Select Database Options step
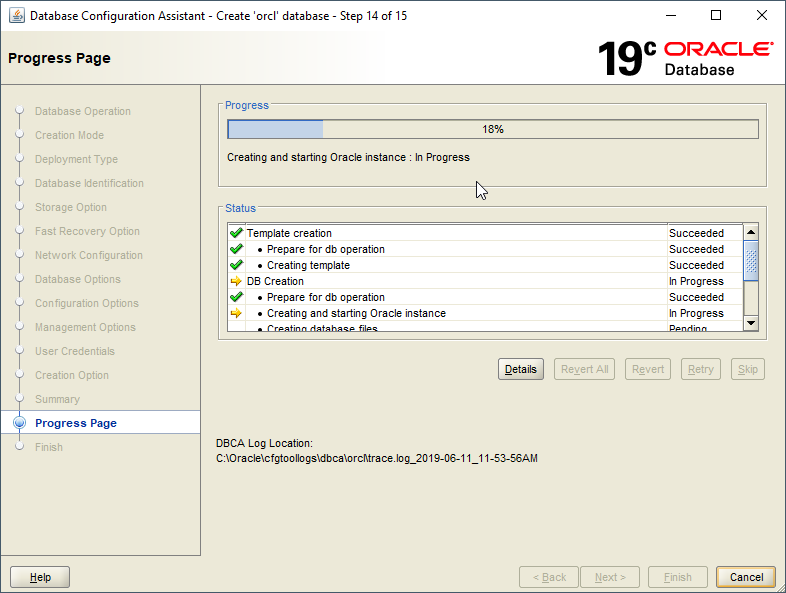Screen dimensions: 786x593 78,279
